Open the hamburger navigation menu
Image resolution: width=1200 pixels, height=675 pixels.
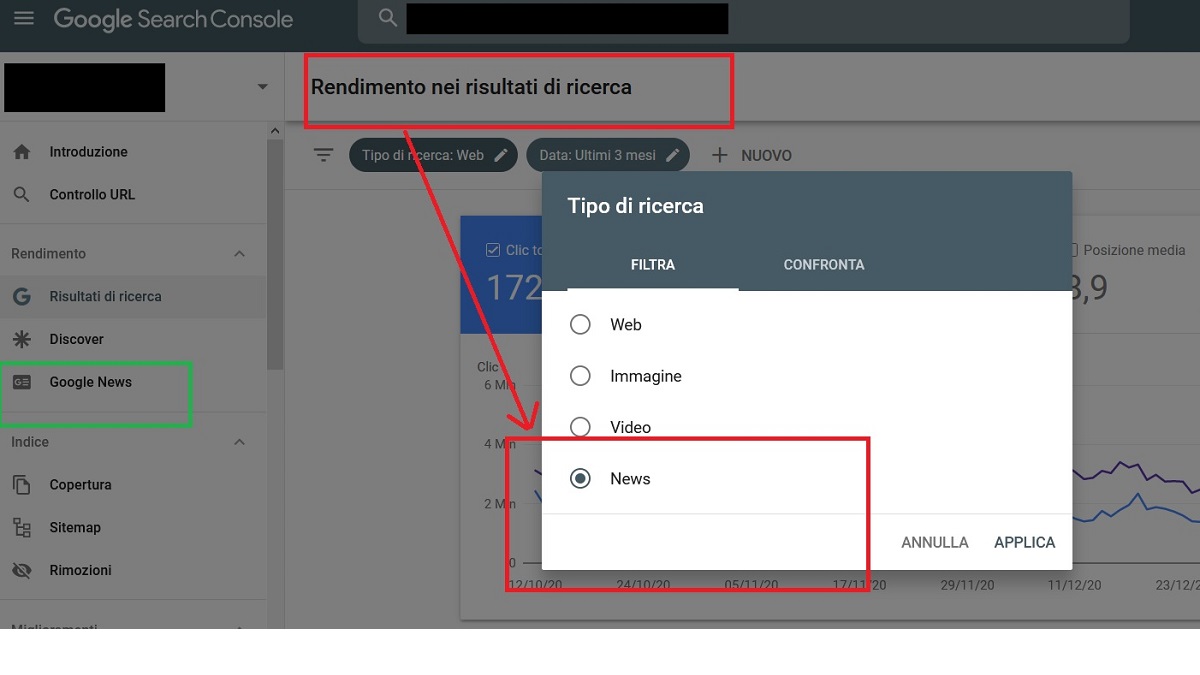(23, 18)
